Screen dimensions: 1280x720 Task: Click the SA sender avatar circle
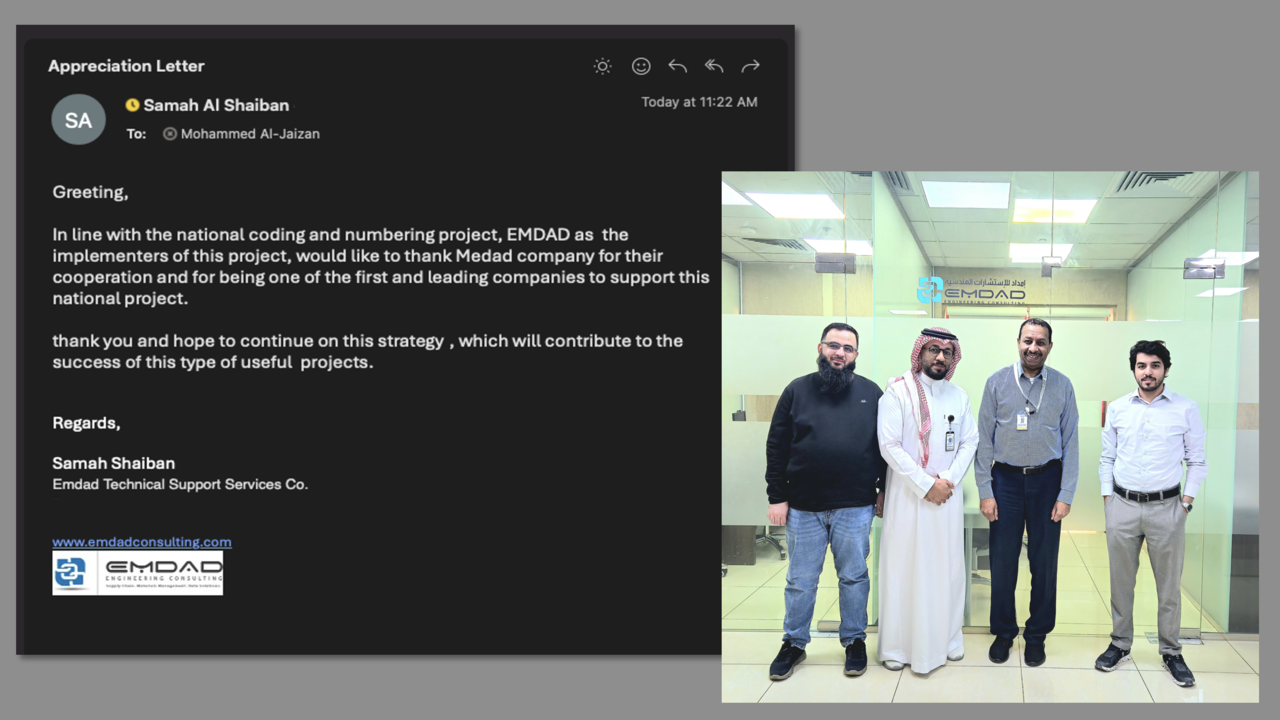pyautogui.click(x=78, y=120)
